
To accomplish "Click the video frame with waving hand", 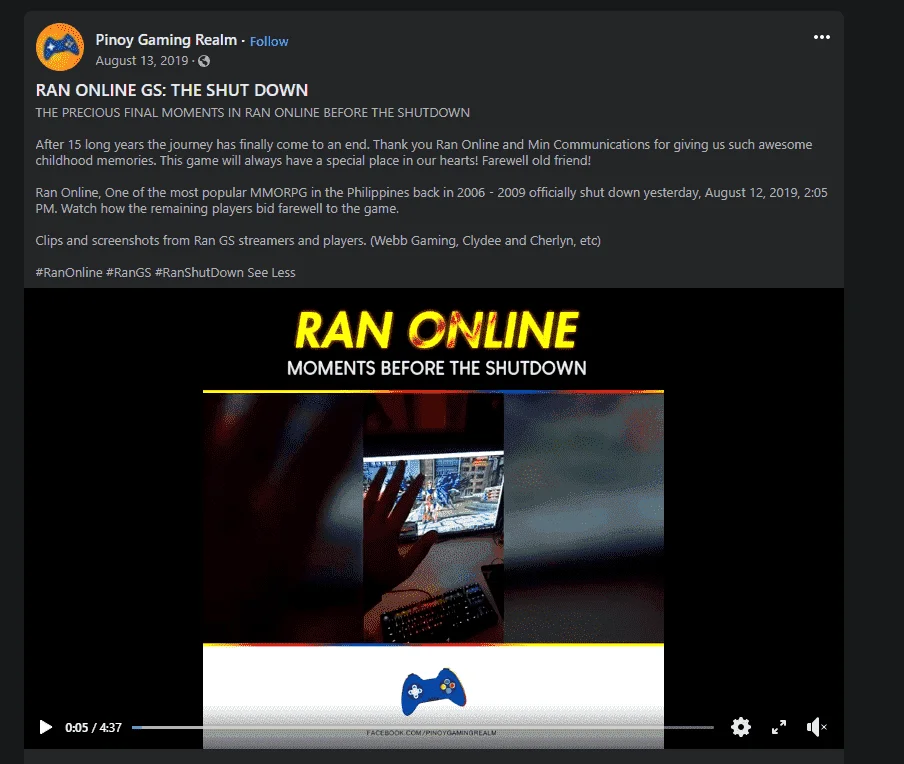I will click(x=434, y=517).
